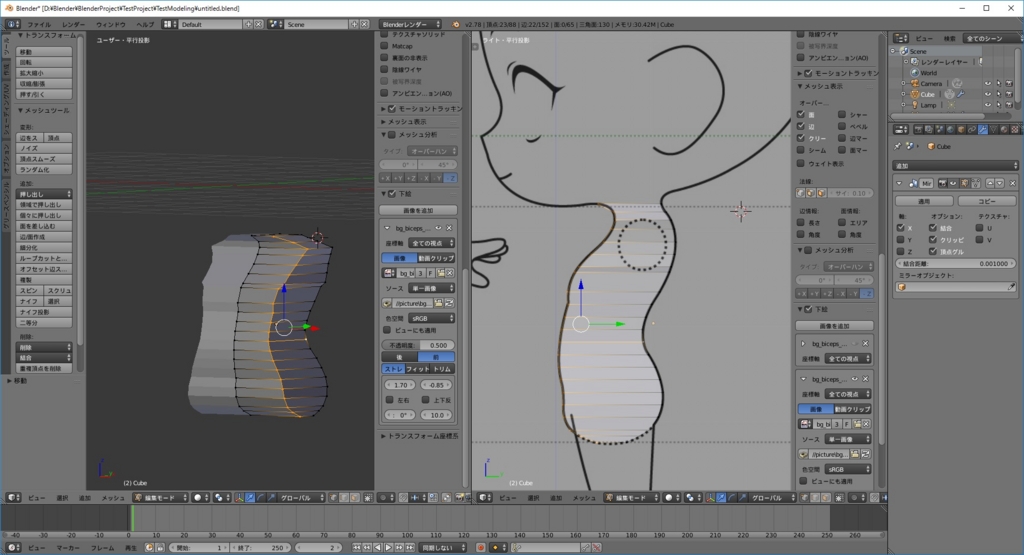Screen dimensions: 1024x555
Task: Open the グローバル orientation dropdown left viewport
Action: pos(300,498)
